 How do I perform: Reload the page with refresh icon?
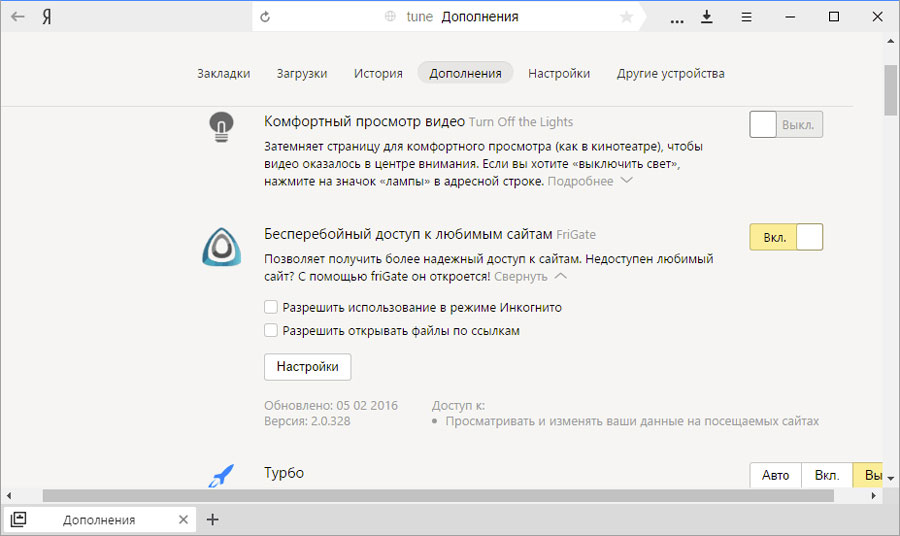265,17
